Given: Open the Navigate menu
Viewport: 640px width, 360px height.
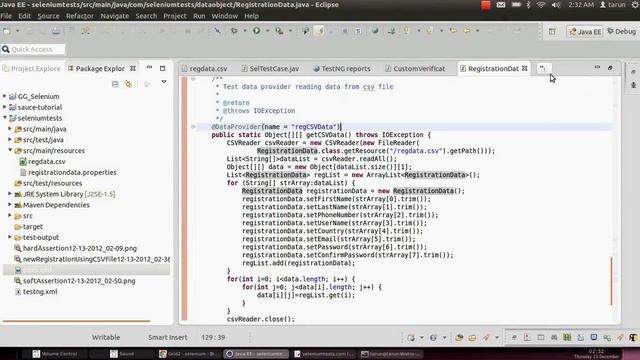Looking at the screenshot, I should pos(115,16).
